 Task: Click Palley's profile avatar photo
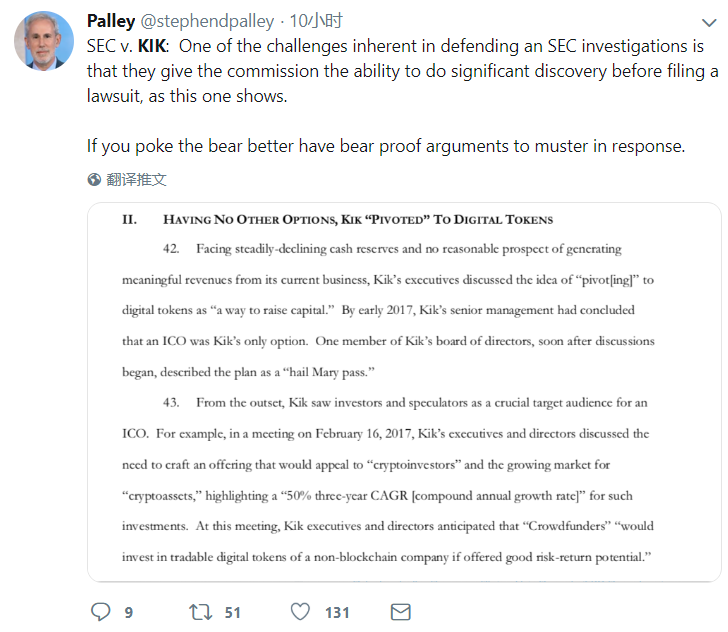click(43, 42)
